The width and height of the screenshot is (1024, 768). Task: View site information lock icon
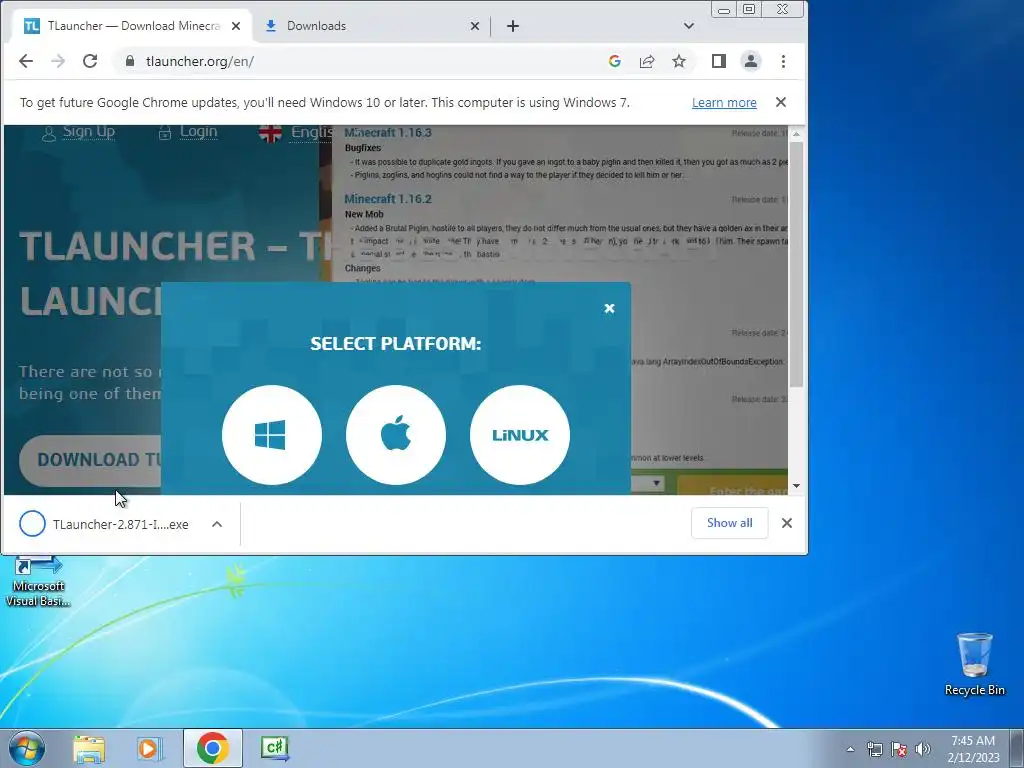click(130, 61)
